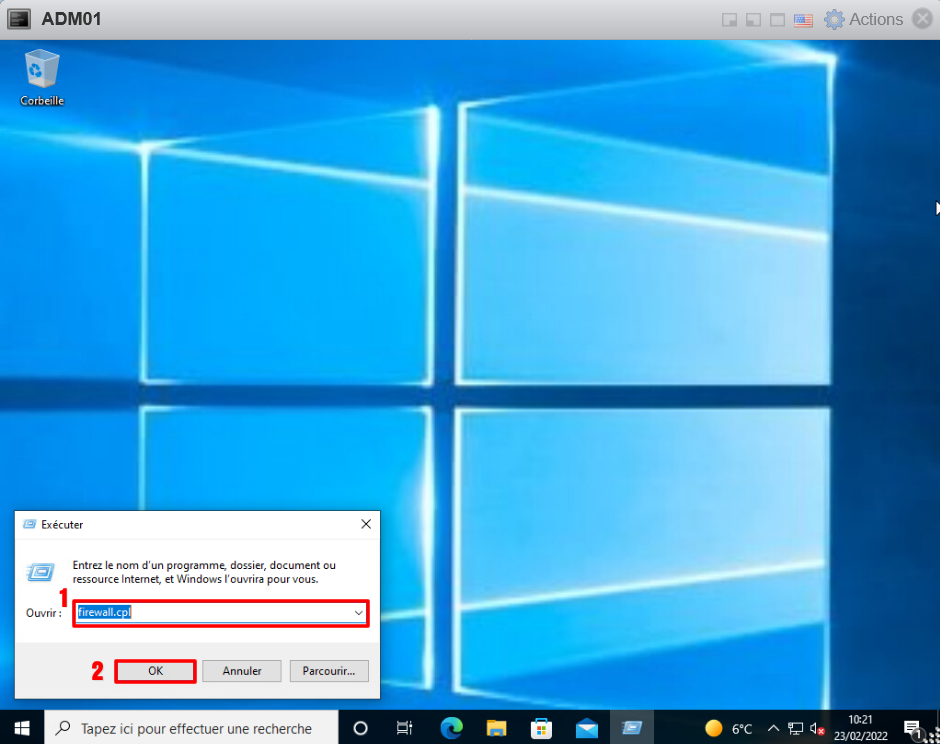
Task: Open Microsoft Store from the taskbar
Action: 541,728
